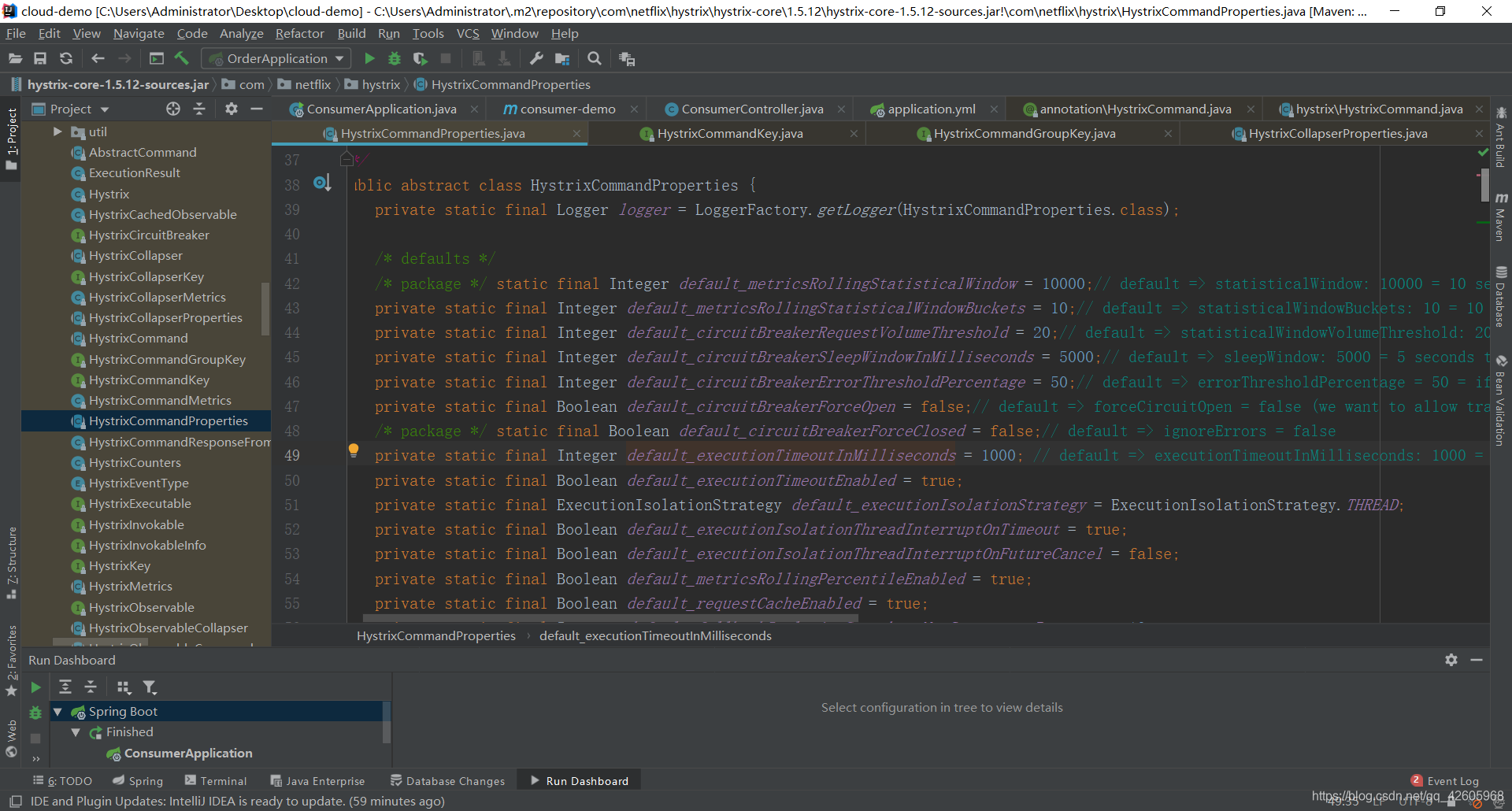Toggle the Bean Validation side panel
This screenshot has width=1512, height=811.
point(1501,401)
